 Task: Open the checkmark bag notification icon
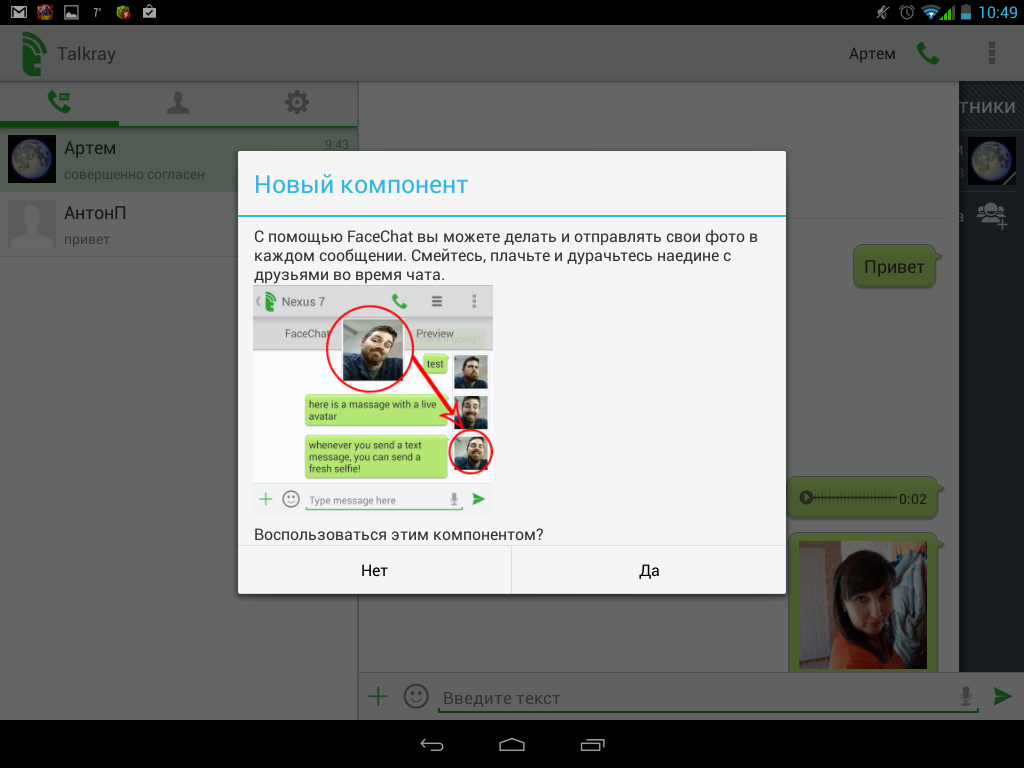tap(150, 12)
